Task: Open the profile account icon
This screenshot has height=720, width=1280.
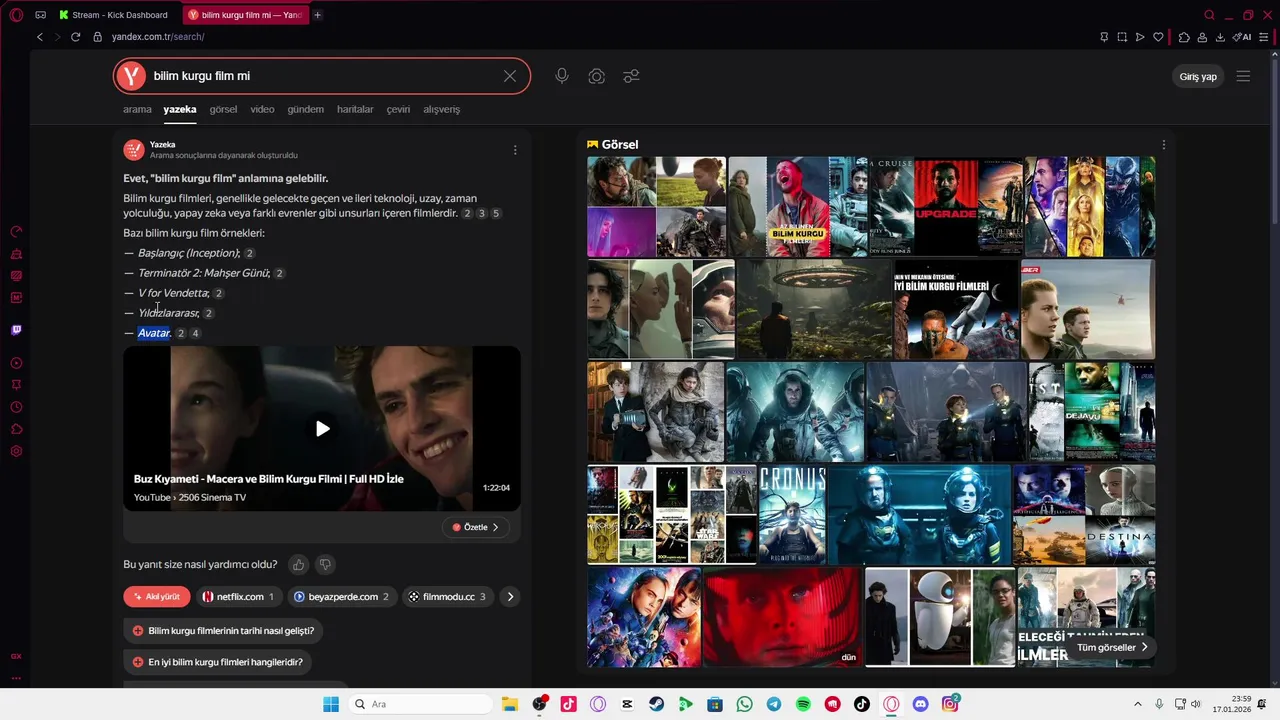Action: [1202, 37]
